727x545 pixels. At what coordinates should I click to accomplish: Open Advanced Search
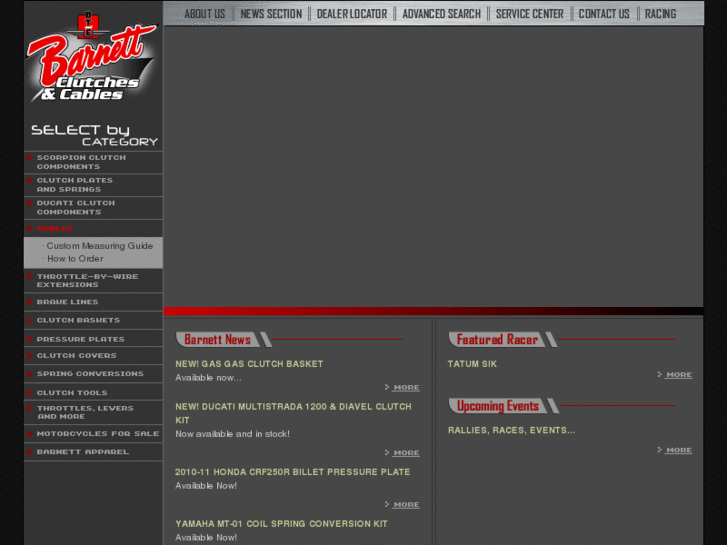441,14
